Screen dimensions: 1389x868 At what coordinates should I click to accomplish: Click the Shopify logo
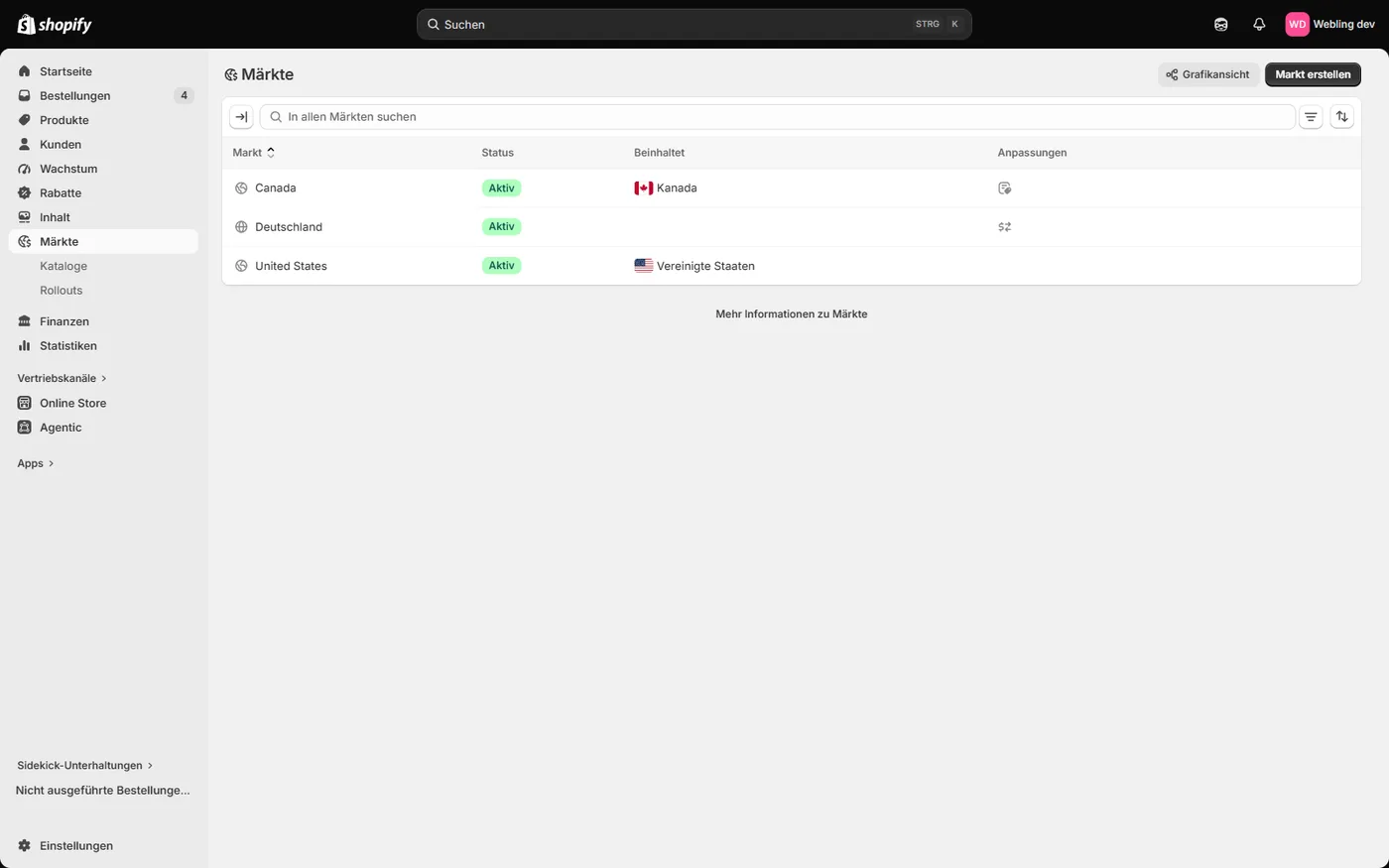55,24
